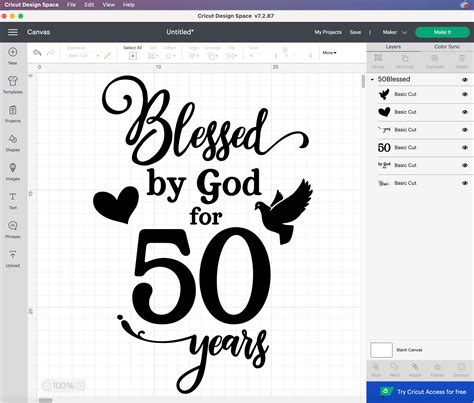Collapse the 50Blessed layer group

372,79
